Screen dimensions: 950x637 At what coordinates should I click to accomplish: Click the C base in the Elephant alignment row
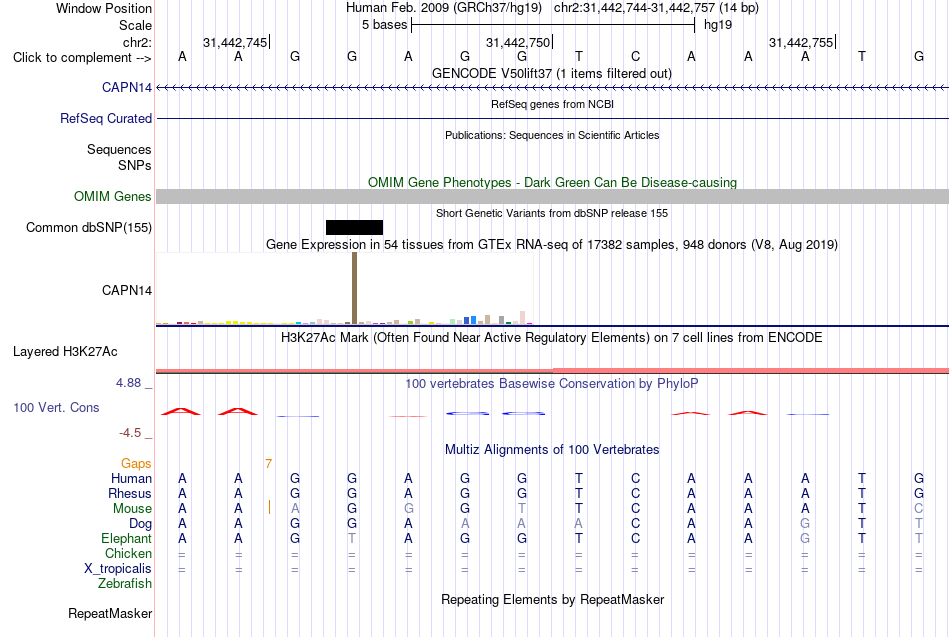(x=635, y=538)
